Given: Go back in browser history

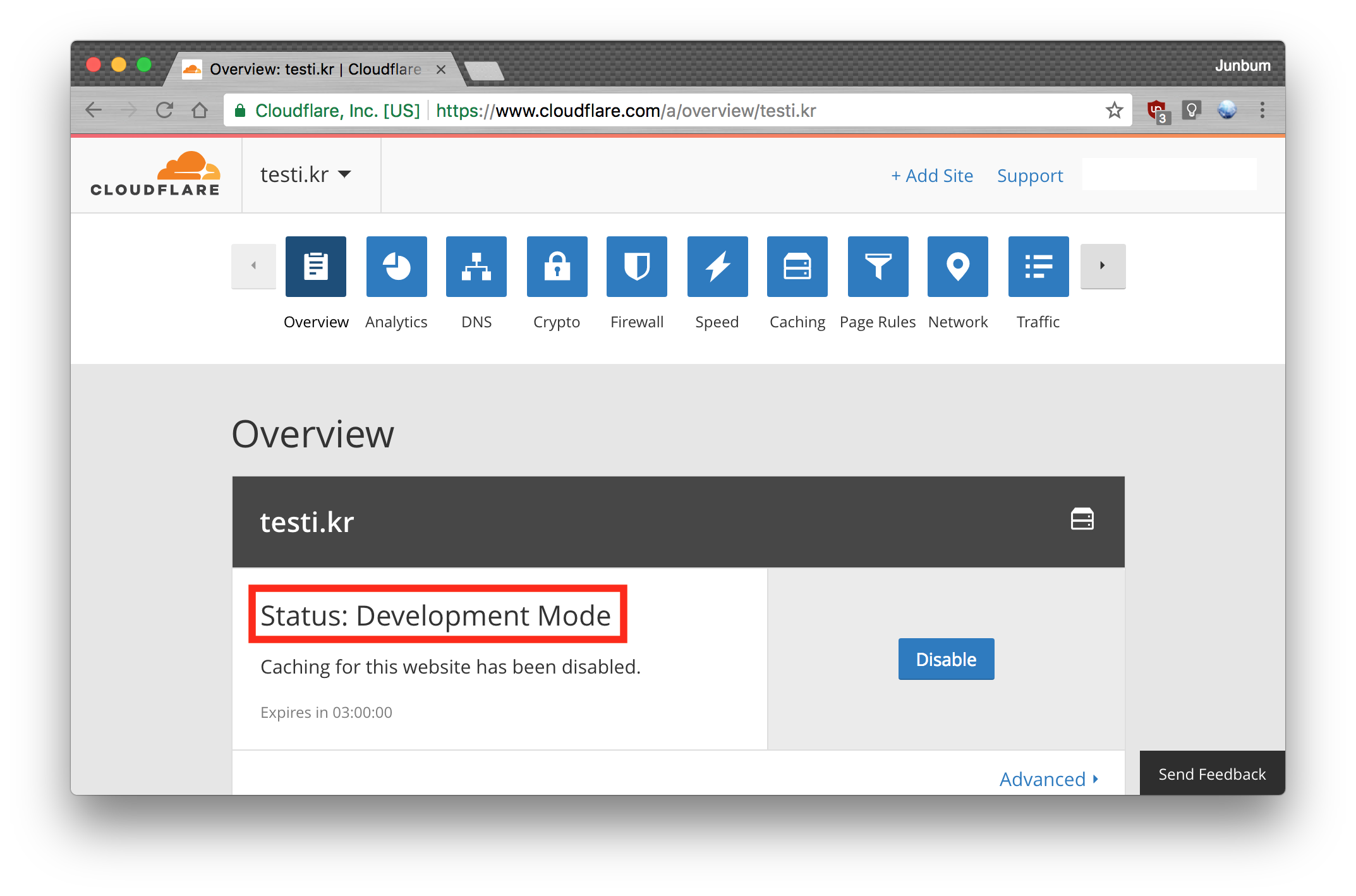Looking at the screenshot, I should tap(94, 111).
